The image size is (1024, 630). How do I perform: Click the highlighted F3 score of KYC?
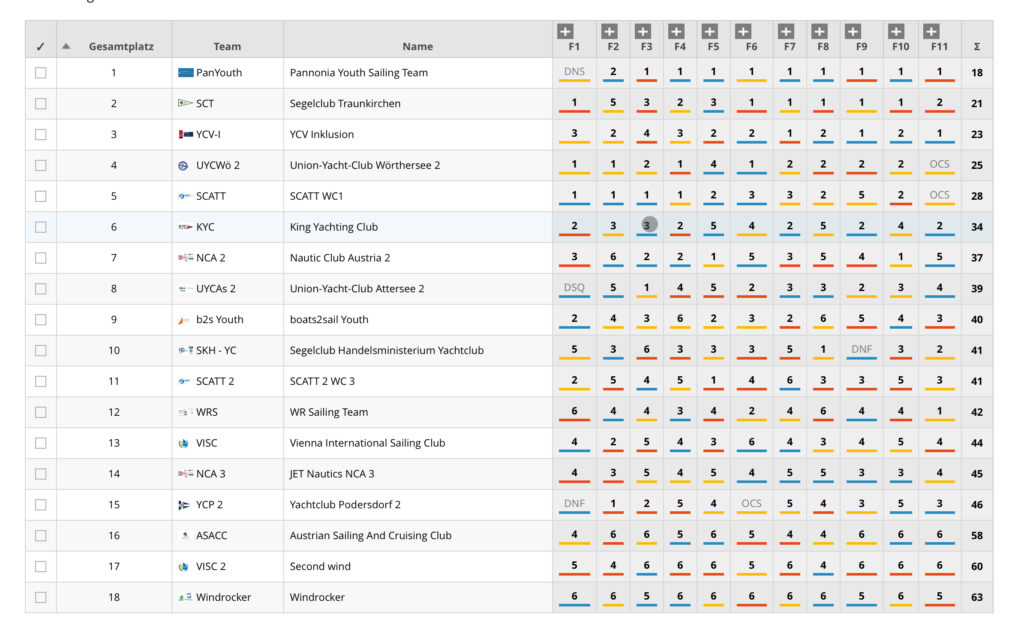pyautogui.click(x=647, y=225)
